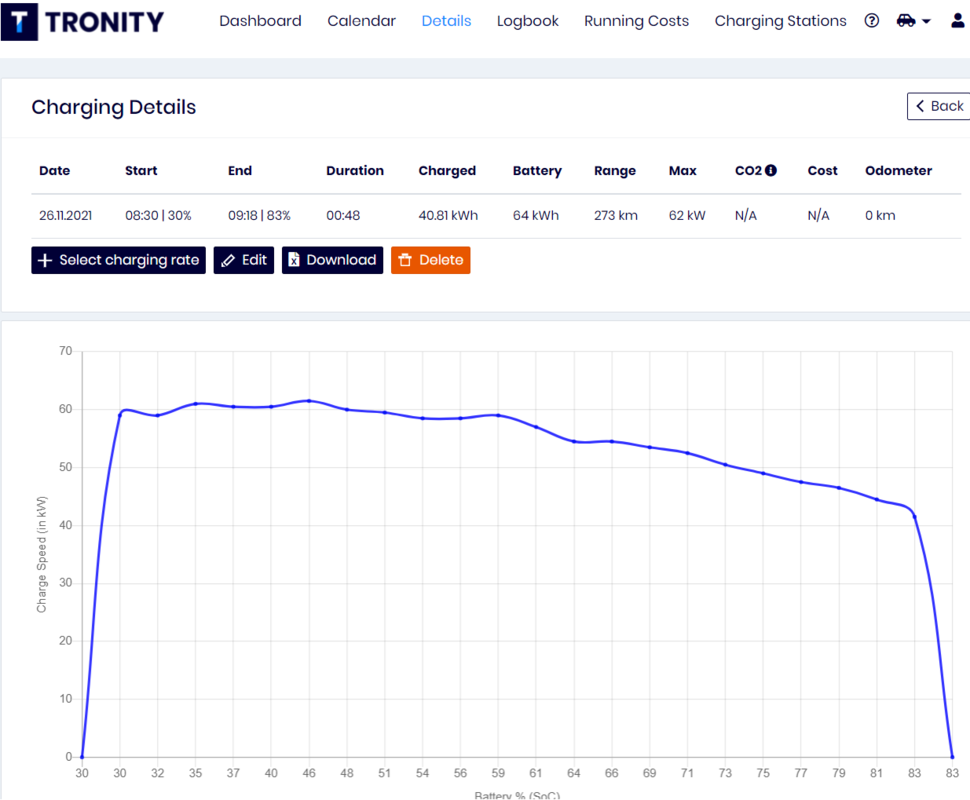The width and height of the screenshot is (970, 800).
Task: Open the help question mark icon
Action: click(x=872, y=21)
